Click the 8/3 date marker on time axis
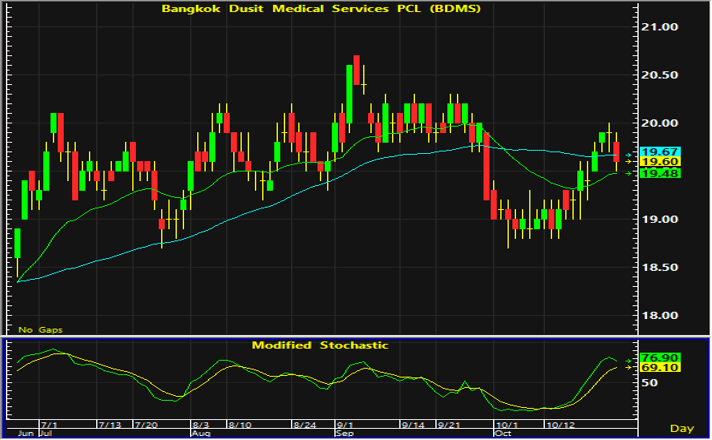 click(x=201, y=425)
